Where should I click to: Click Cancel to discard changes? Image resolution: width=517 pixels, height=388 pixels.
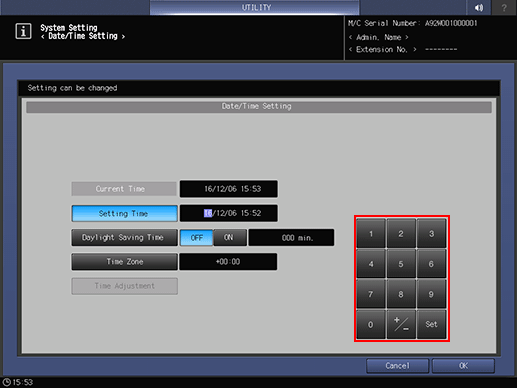tap(397, 366)
